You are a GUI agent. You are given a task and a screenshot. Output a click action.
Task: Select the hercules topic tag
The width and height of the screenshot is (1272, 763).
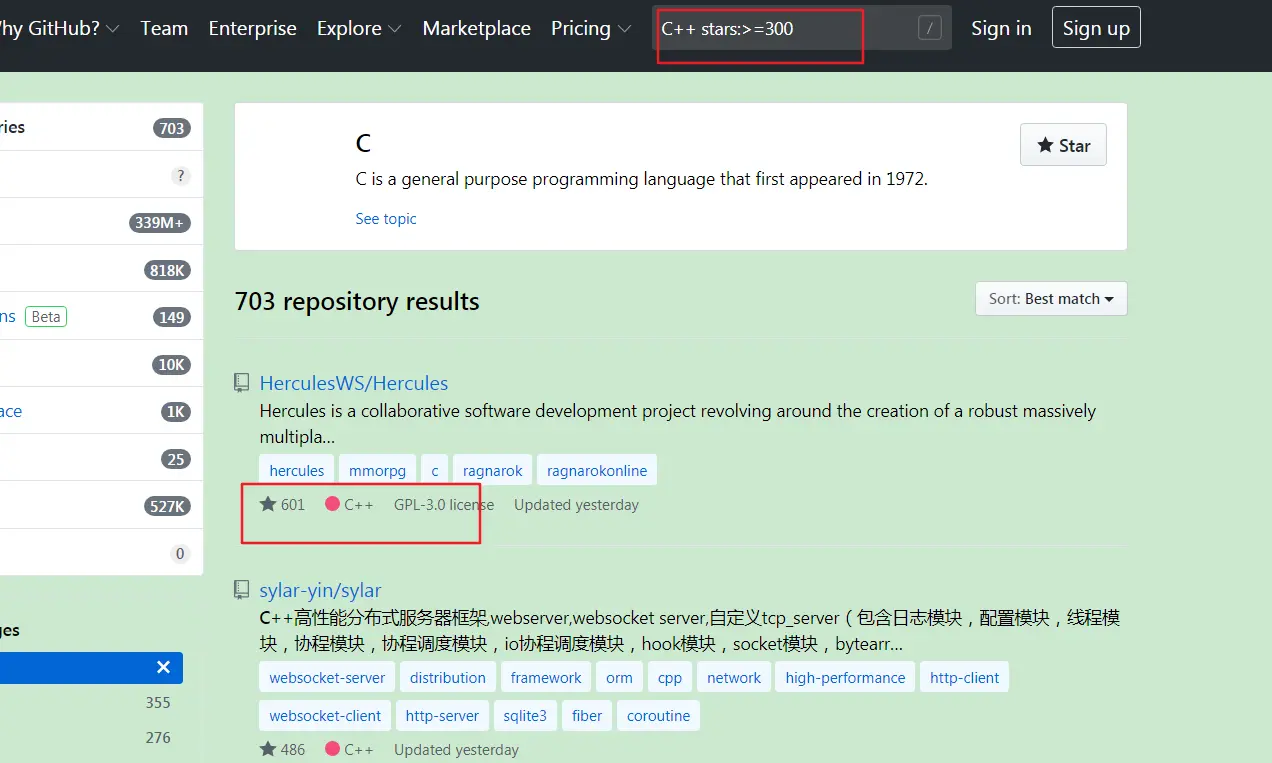(x=297, y=470)
